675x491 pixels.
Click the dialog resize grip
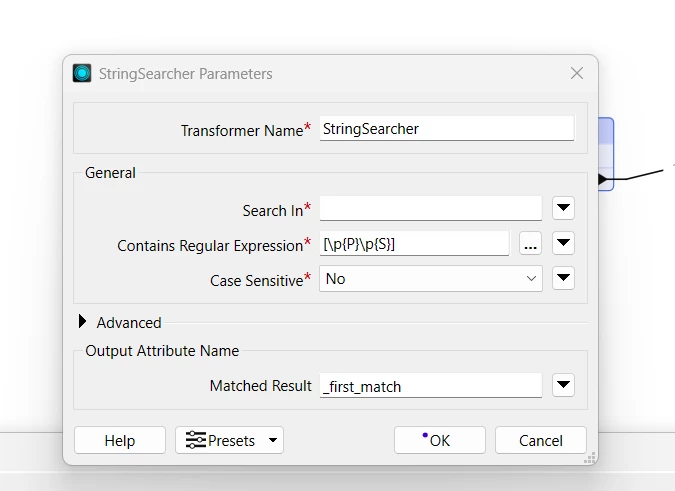pos(590,457)
